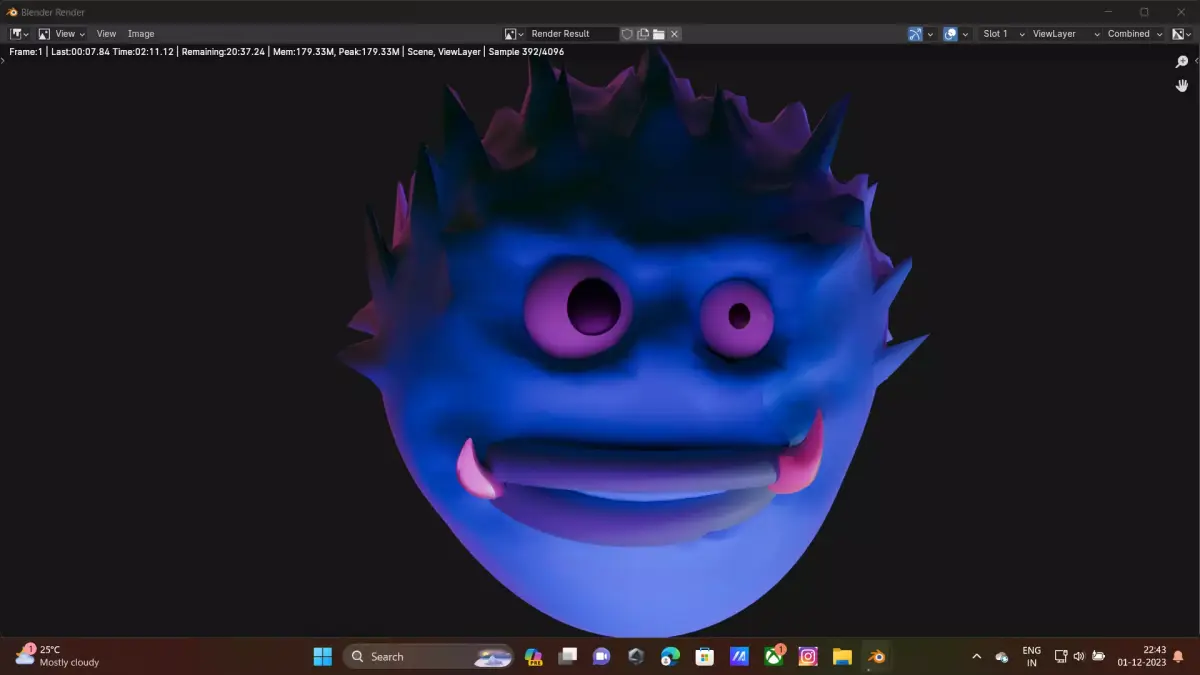Open the purple chat app on taskbar
This screenshot has width=1200, height=675.
[601, 657]
